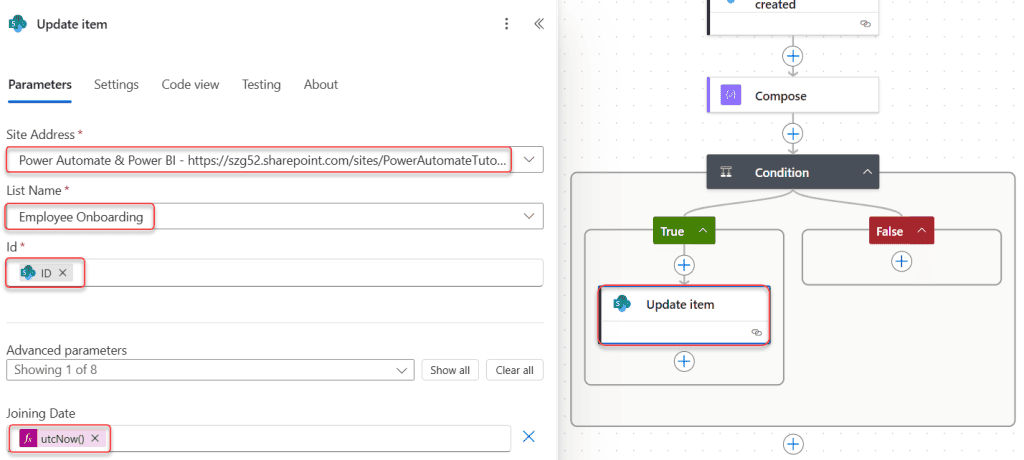
Task: Delete the Joining Date parameter with blue X
Action: (529, 436)
